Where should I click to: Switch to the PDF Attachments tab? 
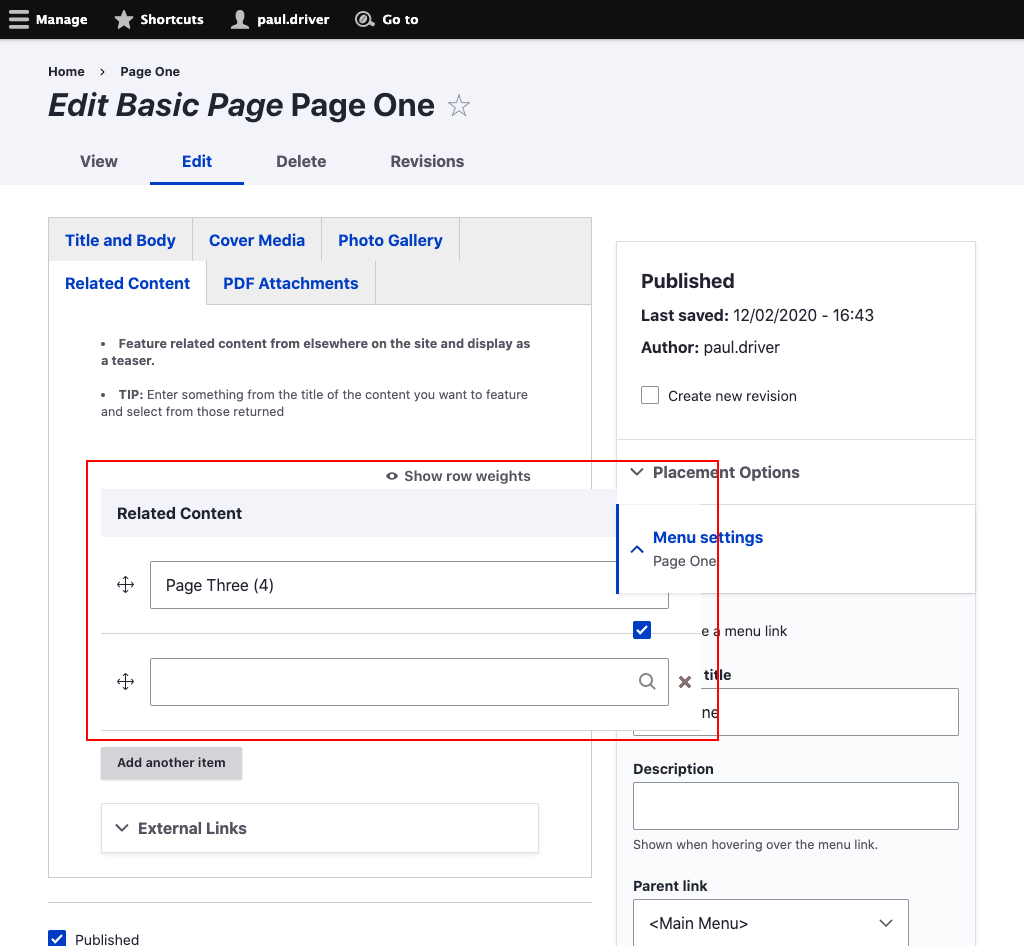click(290, 283)
